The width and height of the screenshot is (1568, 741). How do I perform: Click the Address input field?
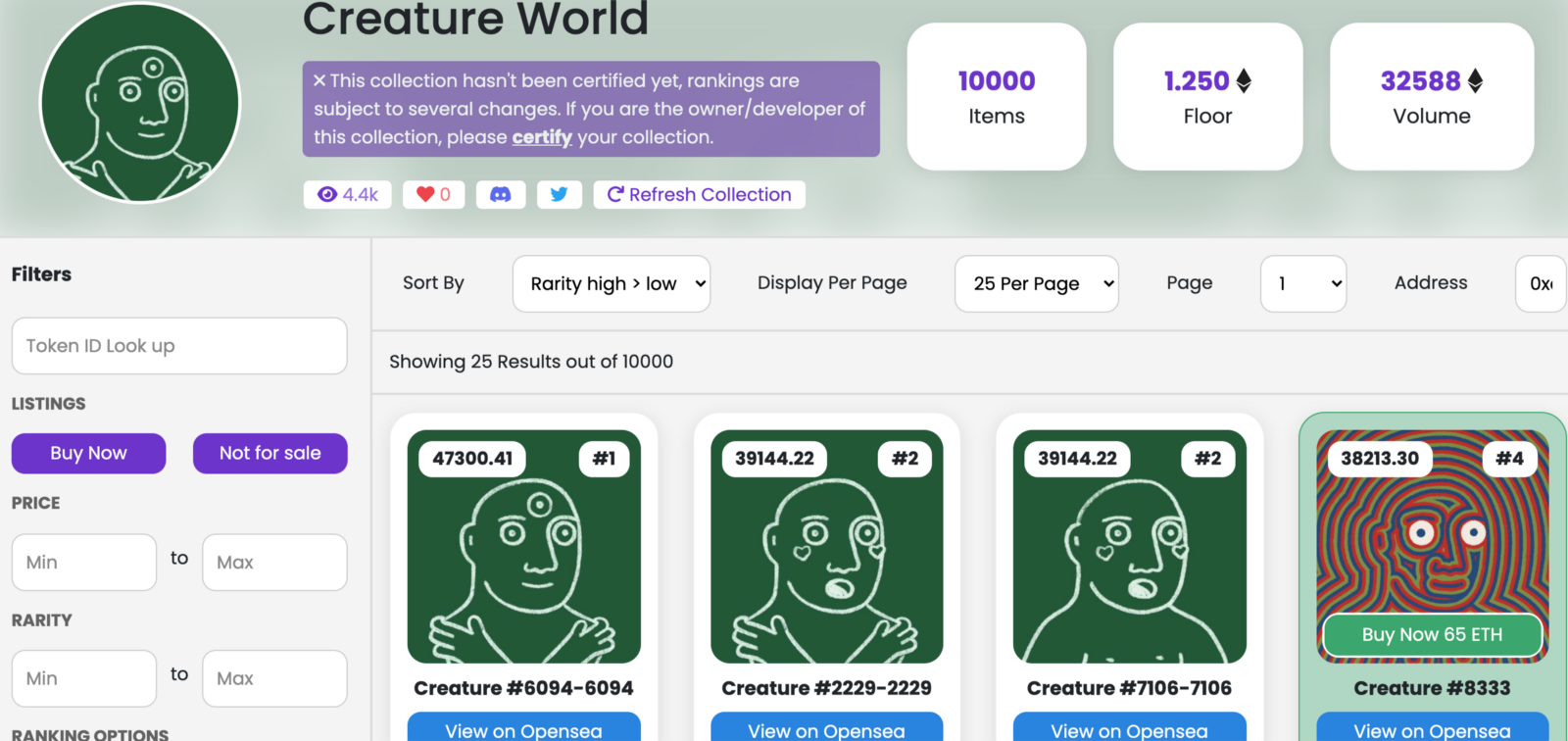click(x=1542, y=283)
